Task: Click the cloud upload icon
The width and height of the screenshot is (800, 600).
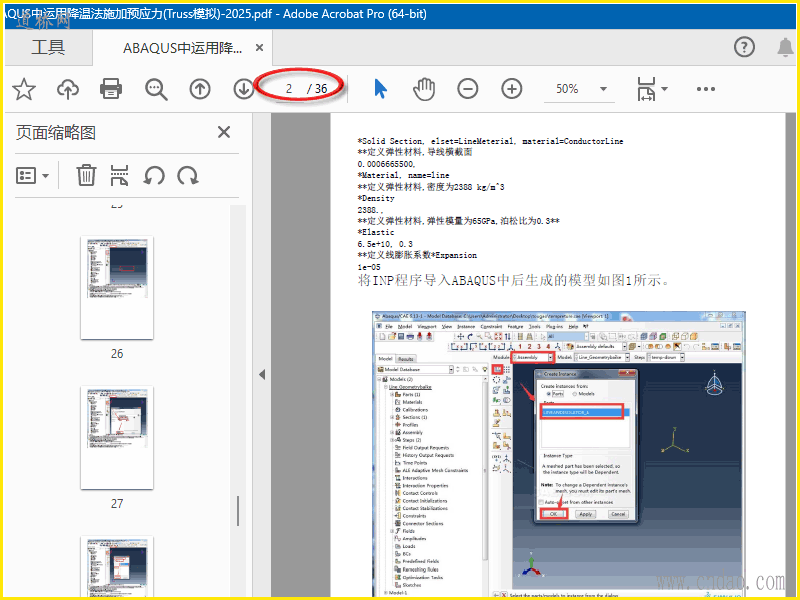Action: pos(67,89)
